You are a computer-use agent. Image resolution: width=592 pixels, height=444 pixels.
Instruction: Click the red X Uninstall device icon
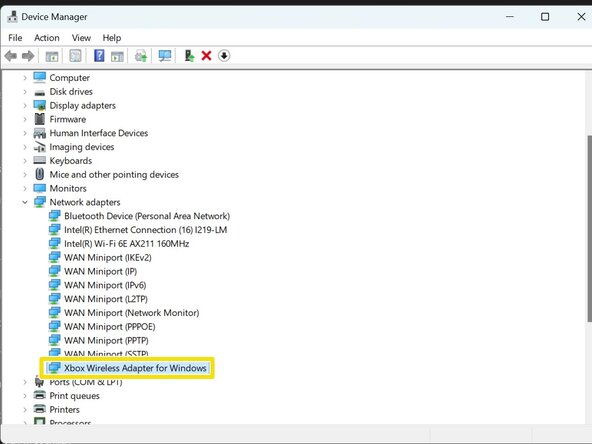pyautogui.click(x=207, y=56)
